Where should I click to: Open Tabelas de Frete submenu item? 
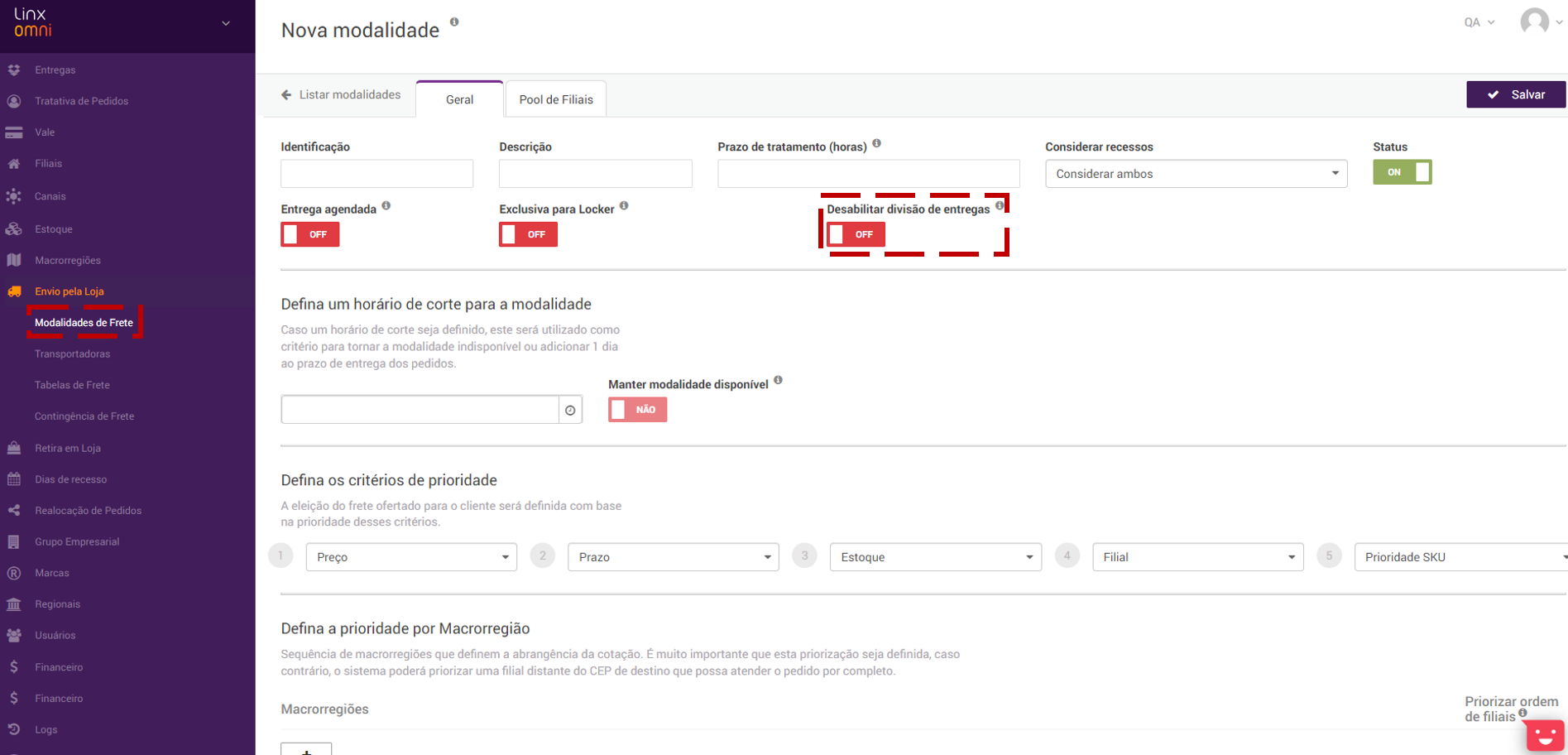point(72,385)
